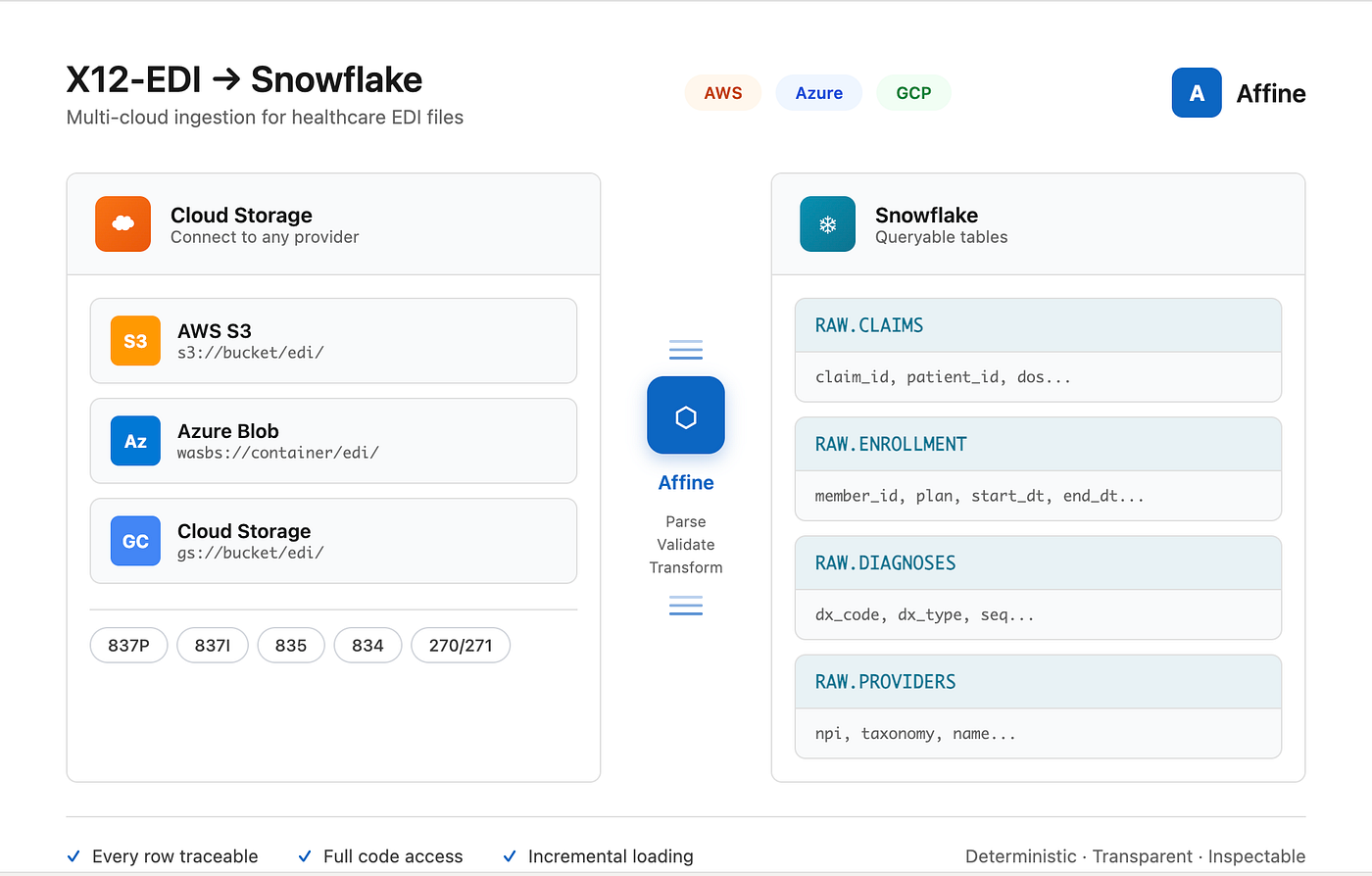The width and height of the screenshot is (1372, 876).
Task: Click 'Multi-cloud ingestion for healthcare EDI files' subtitle
Action: pyautogui.click(x=265, y=118)
